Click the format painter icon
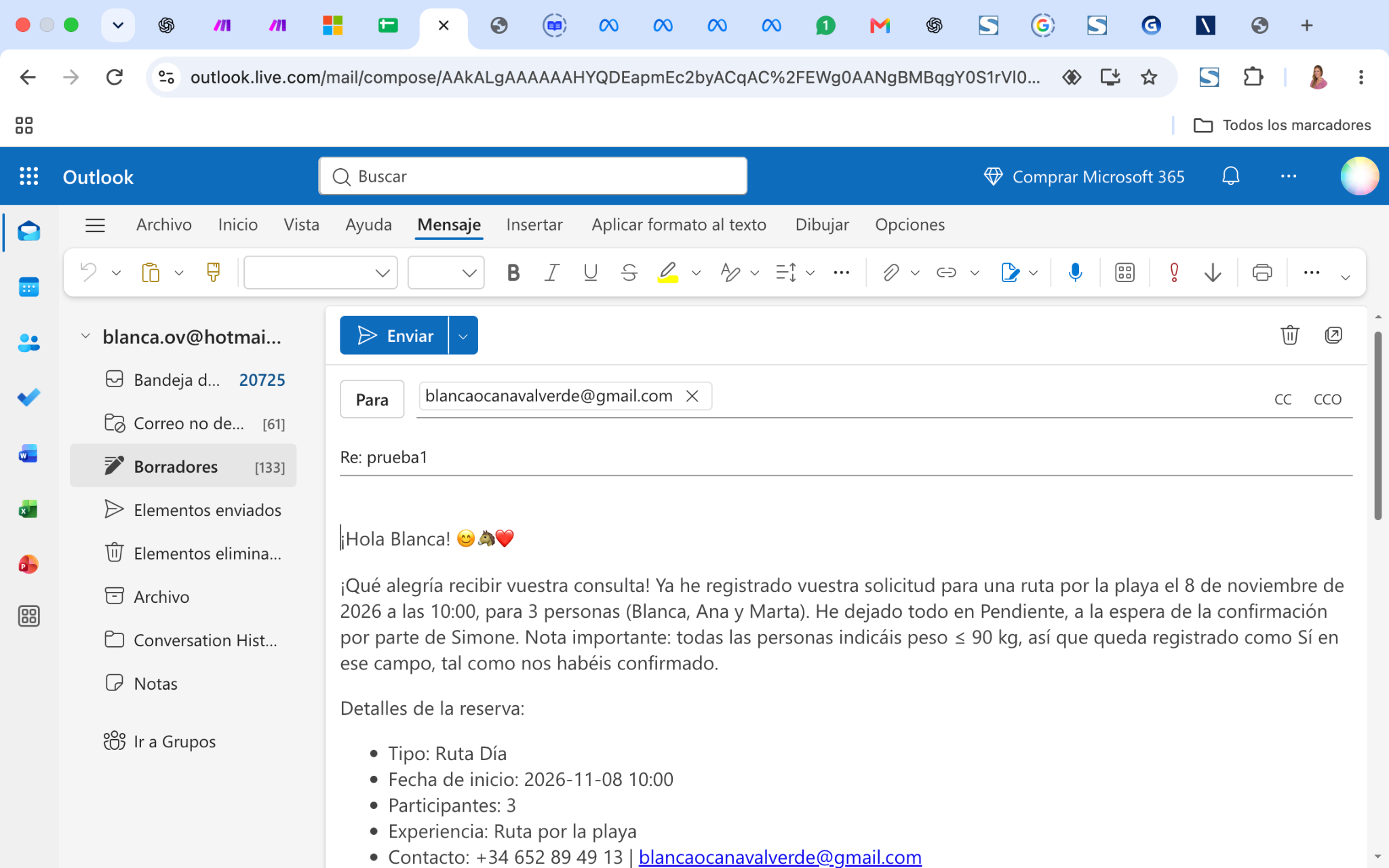The height and width of the screenshot is (868, 1389). (x=213, y=273)
